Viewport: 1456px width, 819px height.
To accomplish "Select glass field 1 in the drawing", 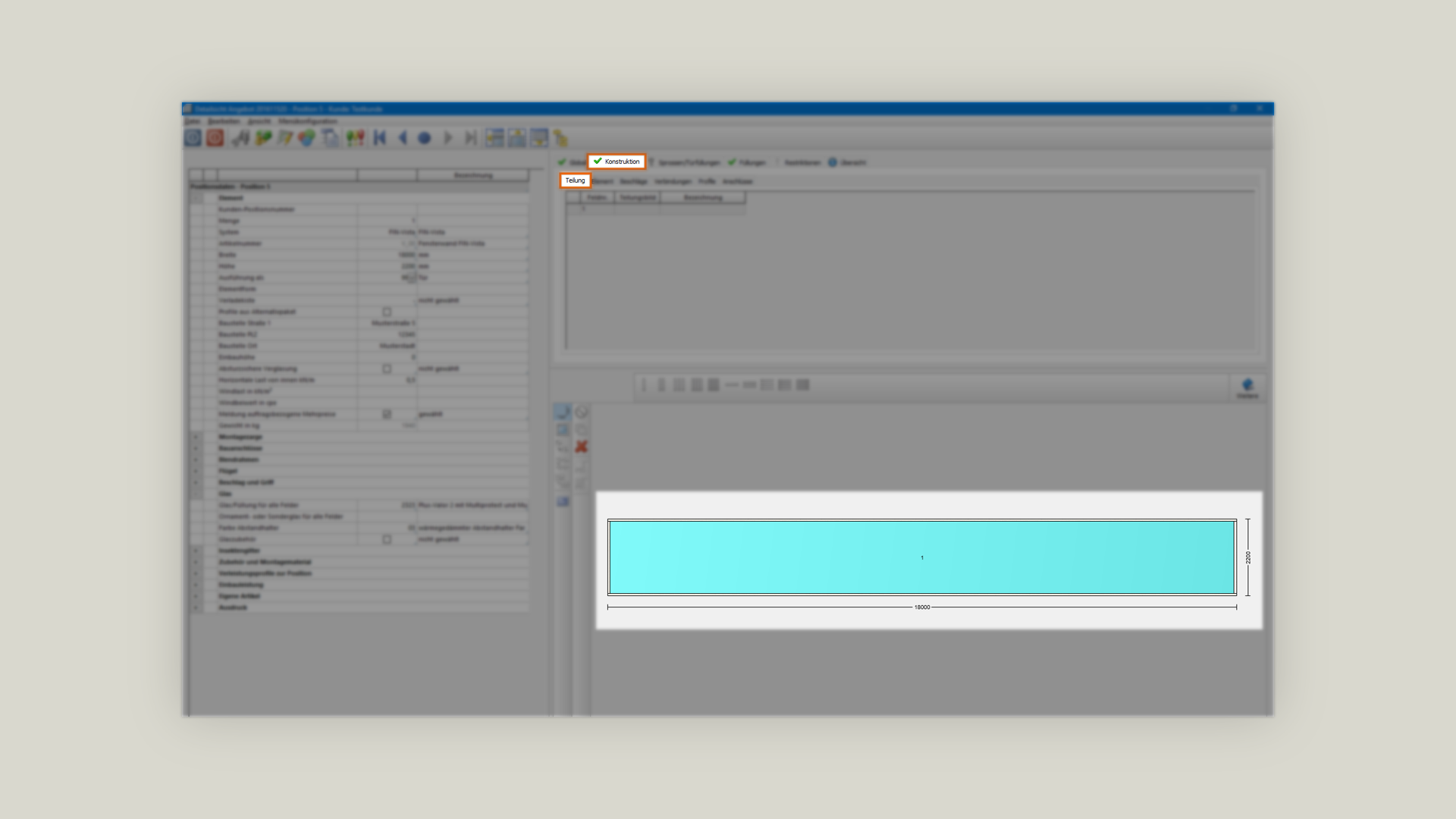I will [x=922, y=557].
